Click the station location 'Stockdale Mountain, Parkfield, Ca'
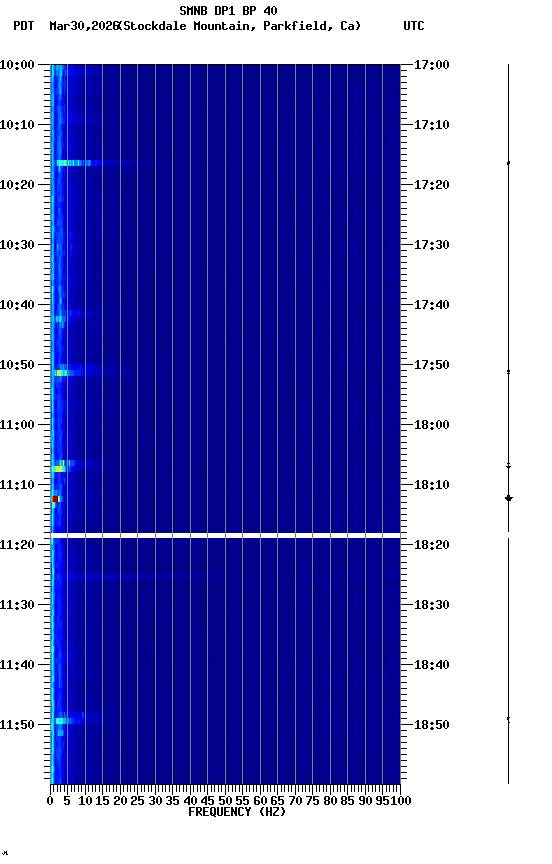This screenshot has height=864, width=552. coord(240,26)
